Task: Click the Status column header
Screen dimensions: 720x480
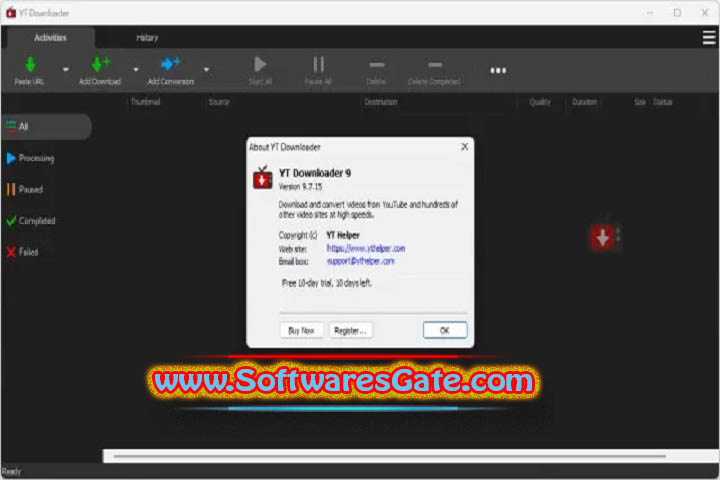Action: coord(663,102)
